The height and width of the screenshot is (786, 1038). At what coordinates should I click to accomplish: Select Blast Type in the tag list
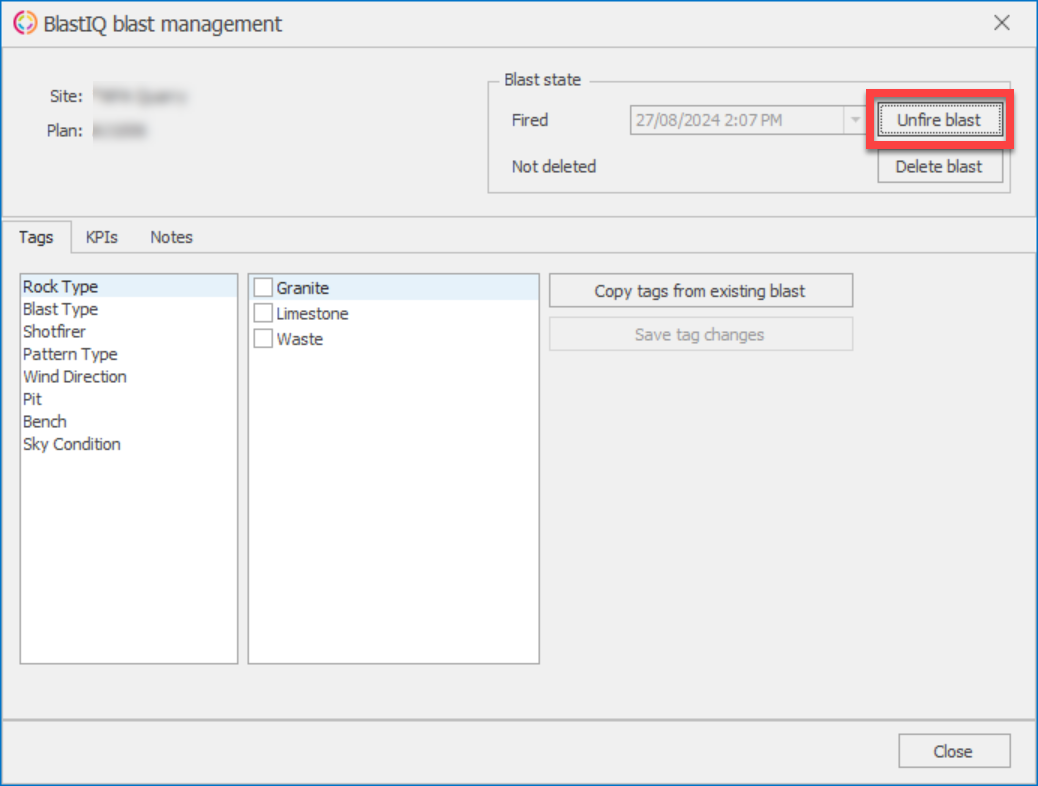click(129, 309)
